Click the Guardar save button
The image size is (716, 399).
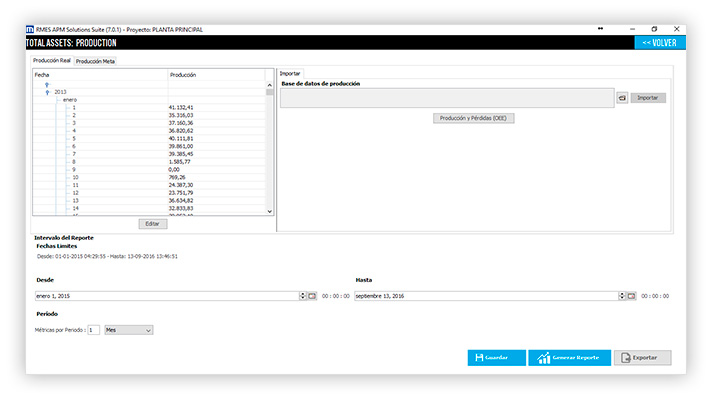(496, 358)
